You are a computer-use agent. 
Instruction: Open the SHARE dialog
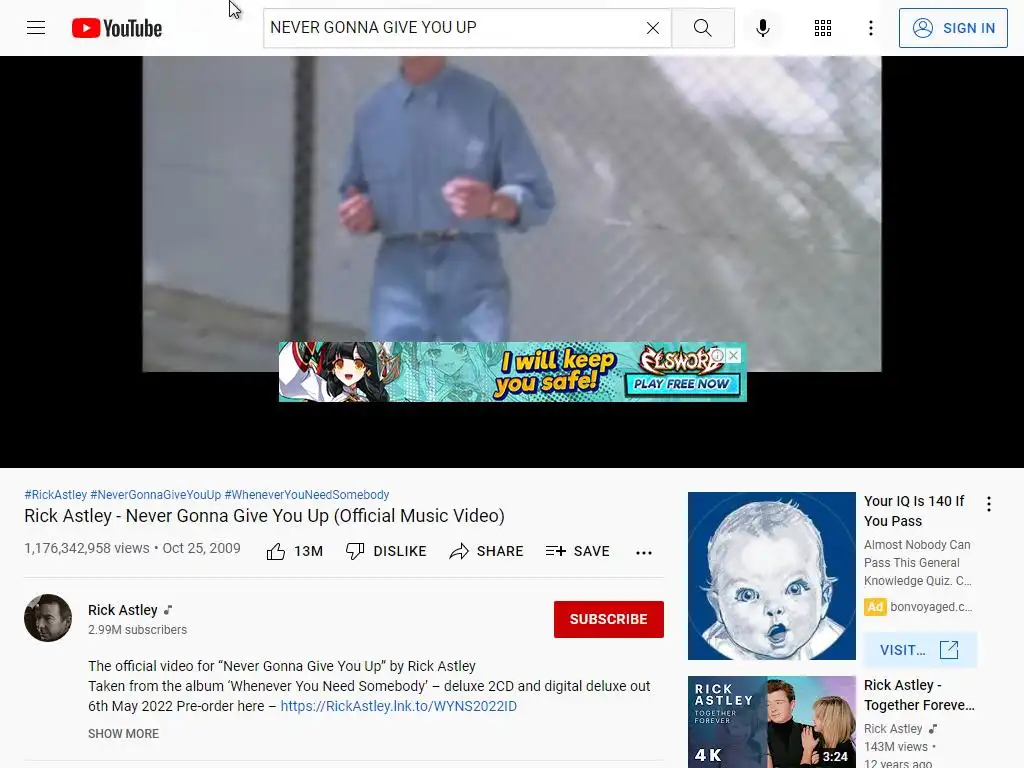(x=487, y=551)
